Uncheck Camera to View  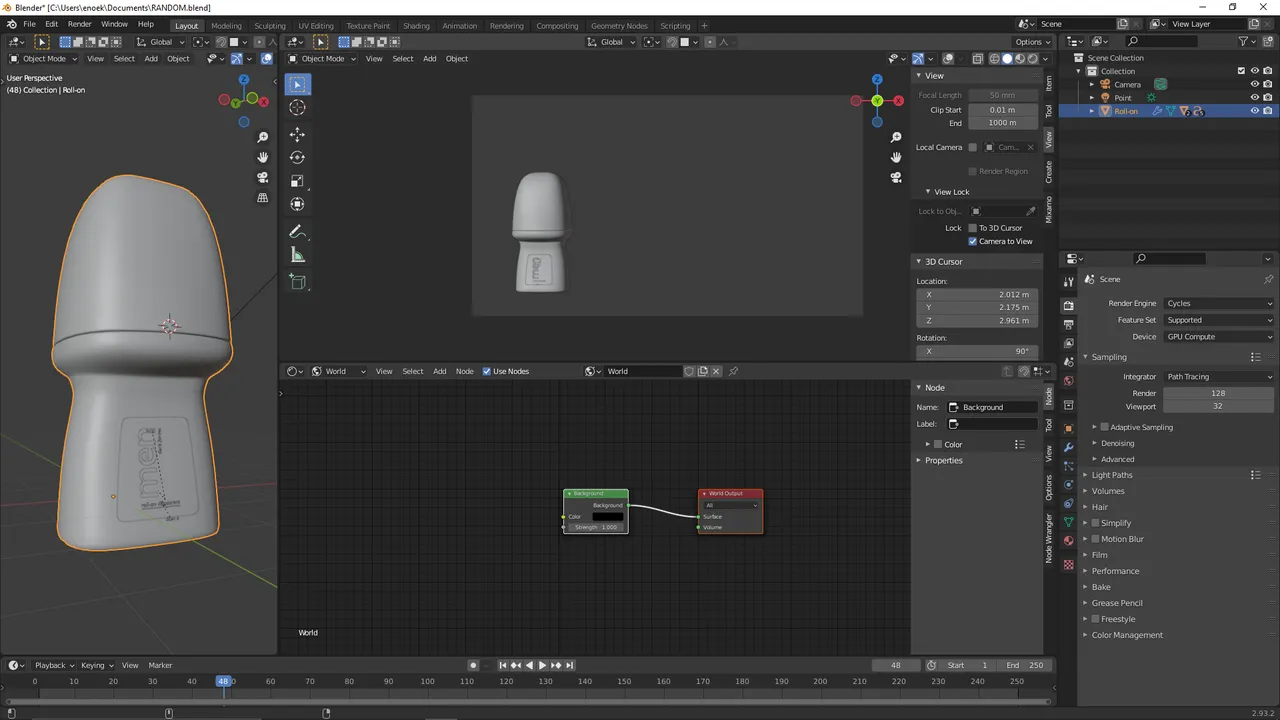[x=972, y=241]
